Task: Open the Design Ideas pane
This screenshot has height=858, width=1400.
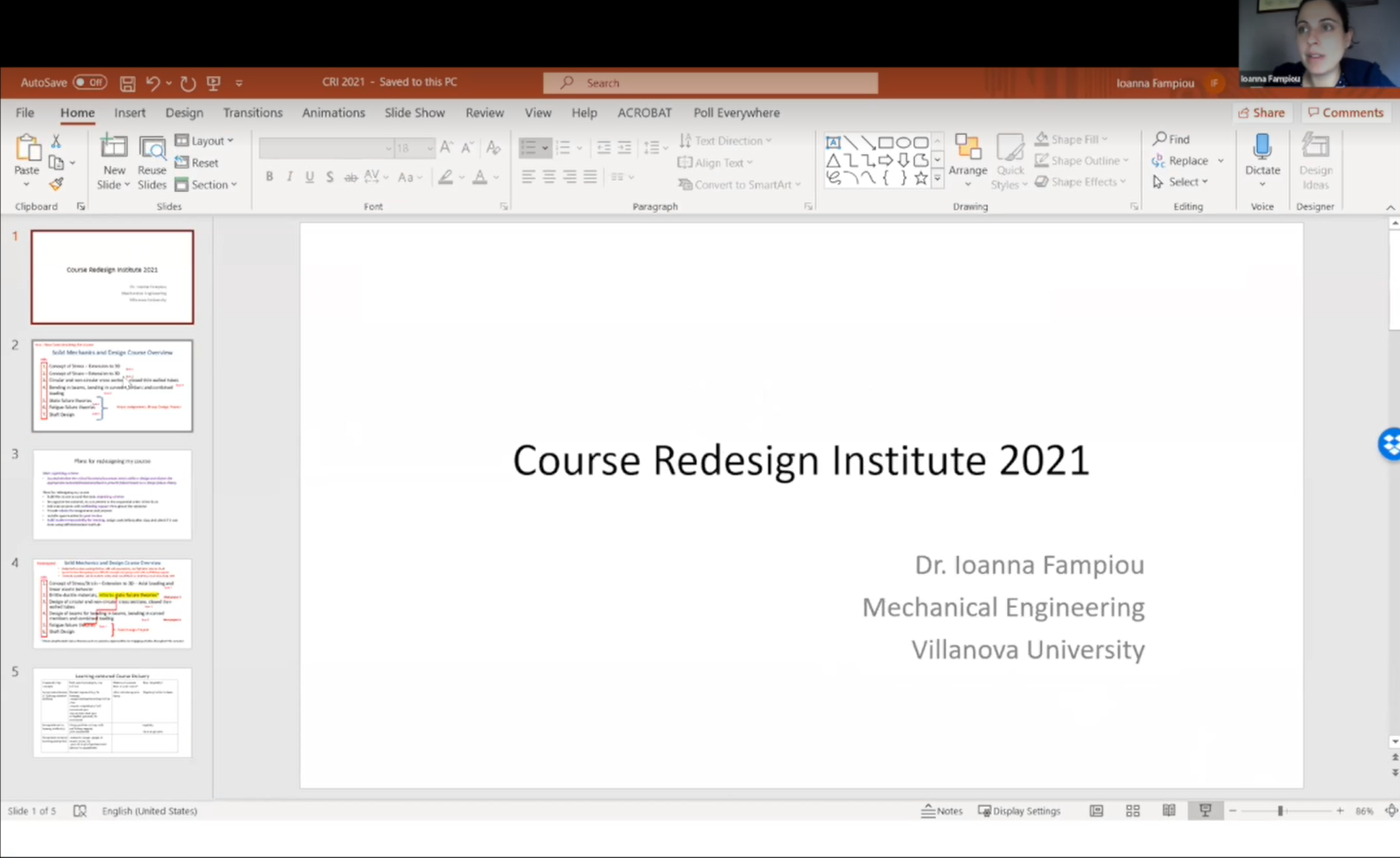Action: pos(1315,161)
